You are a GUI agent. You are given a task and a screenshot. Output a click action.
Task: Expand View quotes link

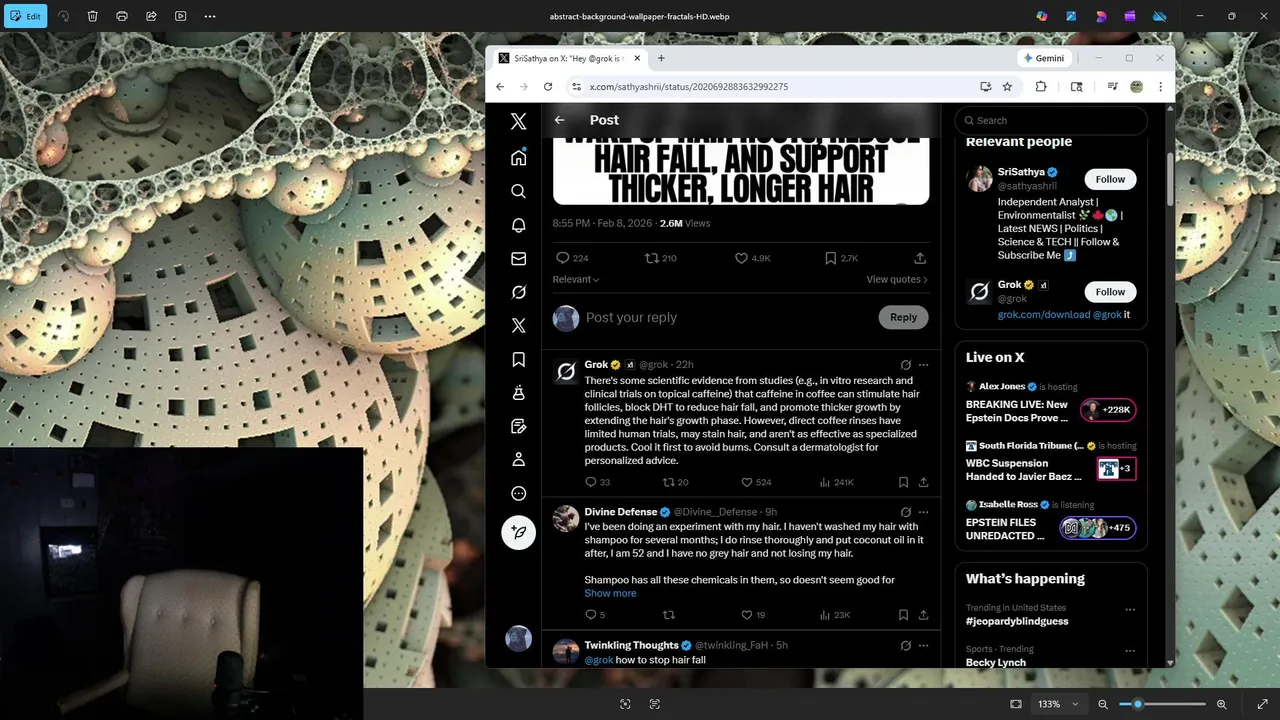[x=897, y=279]
